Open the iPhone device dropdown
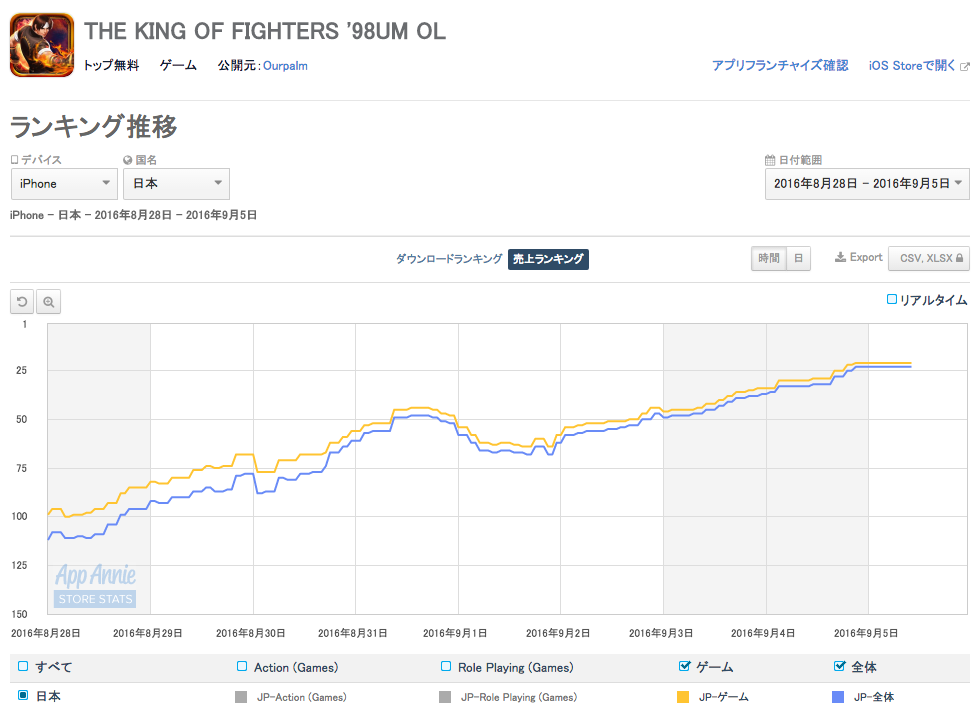The width and height of the screenshot is (979, 706). click(64, 184)
